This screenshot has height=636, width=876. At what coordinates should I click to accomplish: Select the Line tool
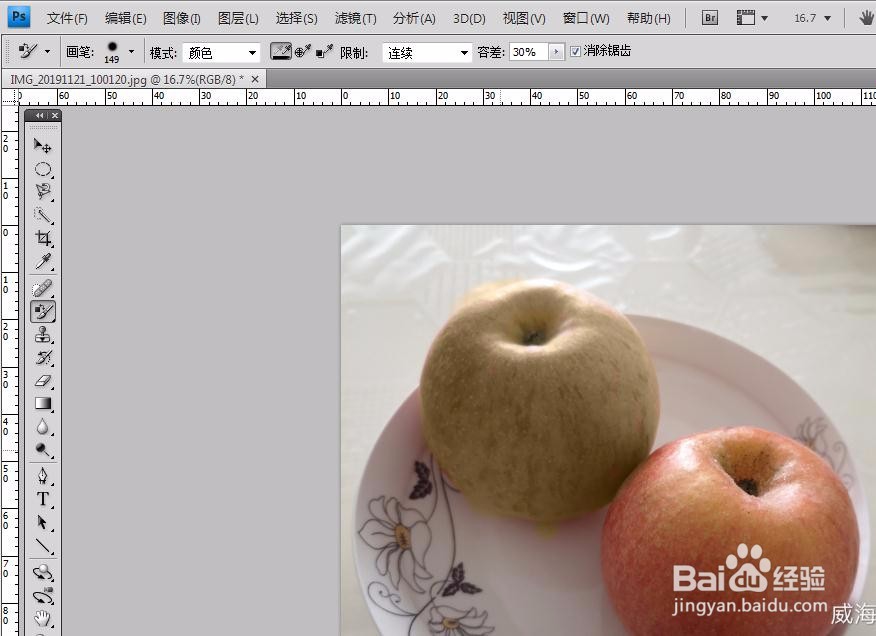tap(42, 545)
